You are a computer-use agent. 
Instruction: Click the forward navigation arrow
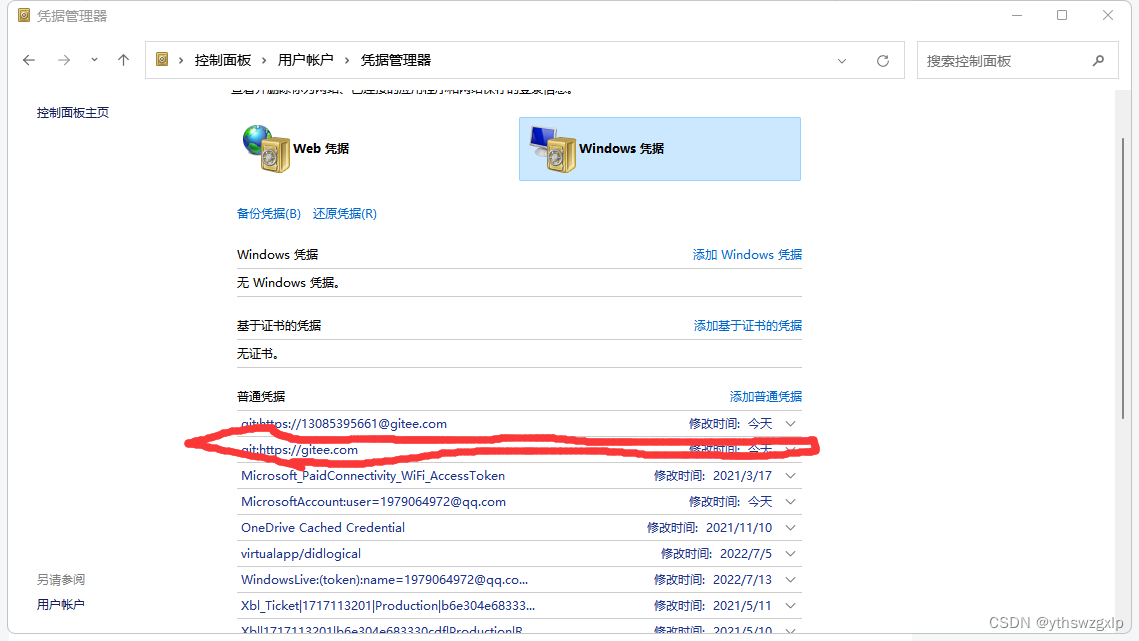point(64,60)
